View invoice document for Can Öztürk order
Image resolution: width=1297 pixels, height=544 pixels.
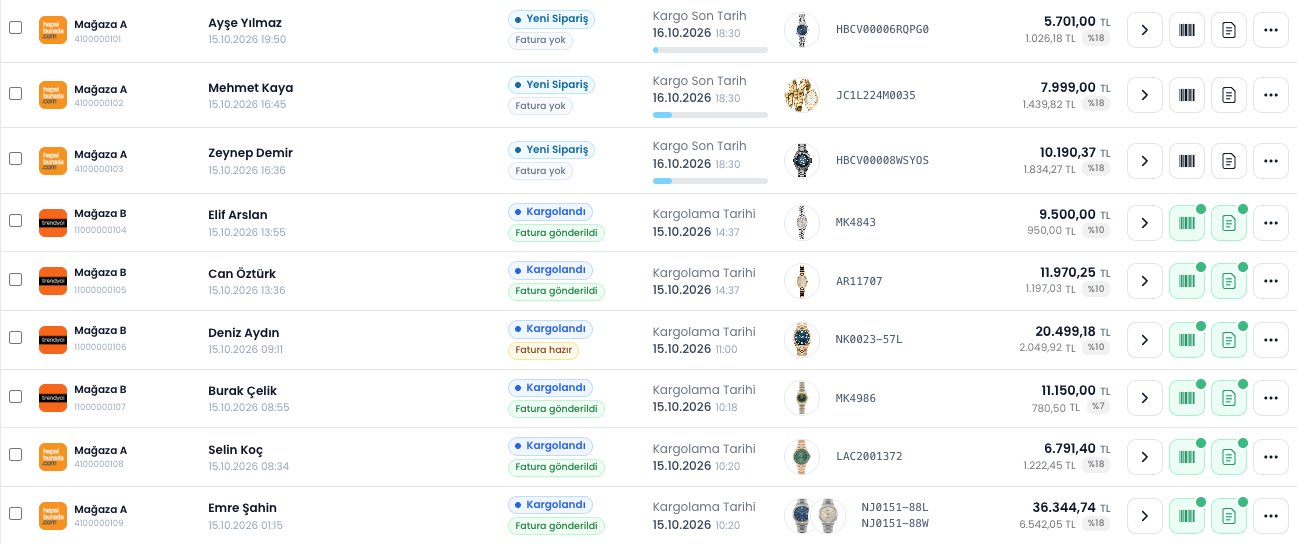pyautogui.click(x=1229, y=281)
